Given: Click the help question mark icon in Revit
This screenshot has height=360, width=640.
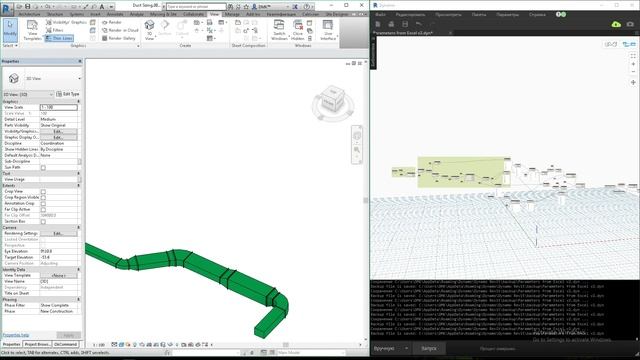Looking at the screenshot, I should click(x=306, y=7).
